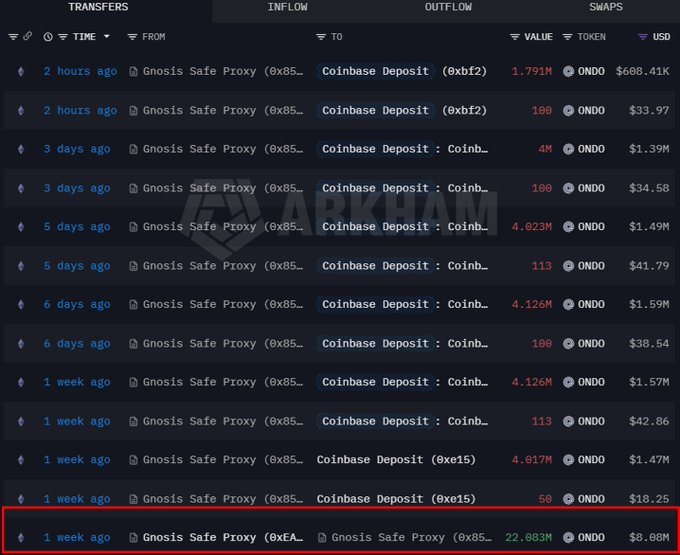This screenshot has height=555, width=680.
Task: Click the USD column header label
Action: [661, 37]
